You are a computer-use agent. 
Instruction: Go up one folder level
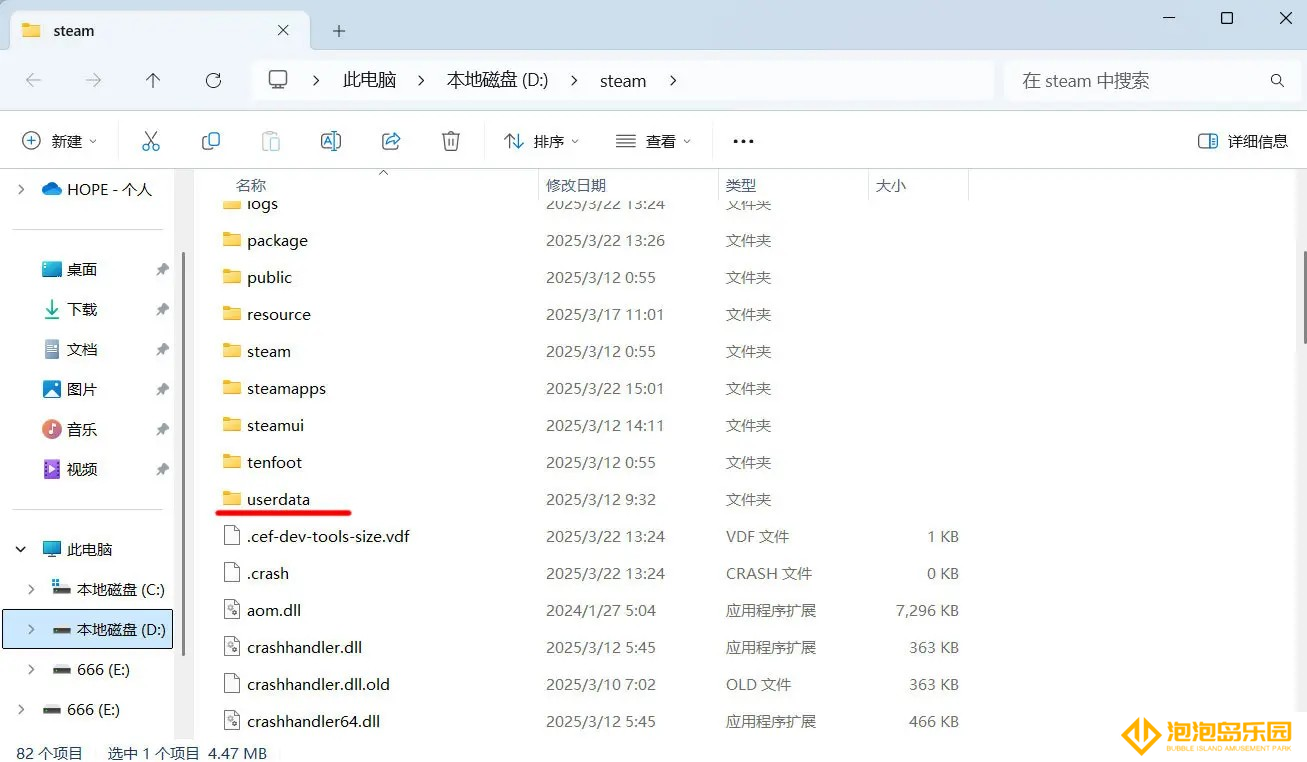click(x=153, y=81)
